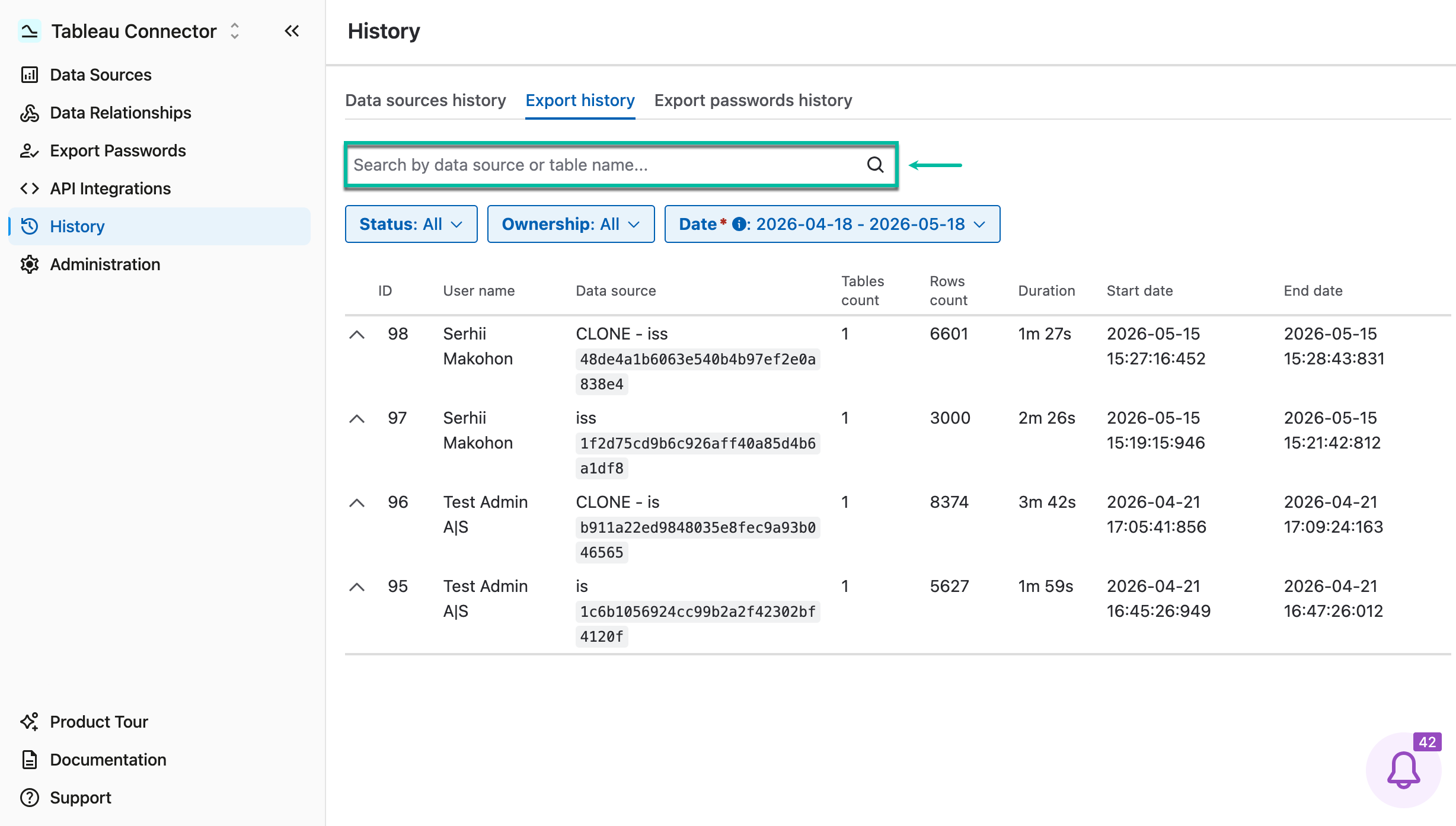Click the Duration column header
Viewport: 1456px width, 826px height.
(x=1046, y=290)
